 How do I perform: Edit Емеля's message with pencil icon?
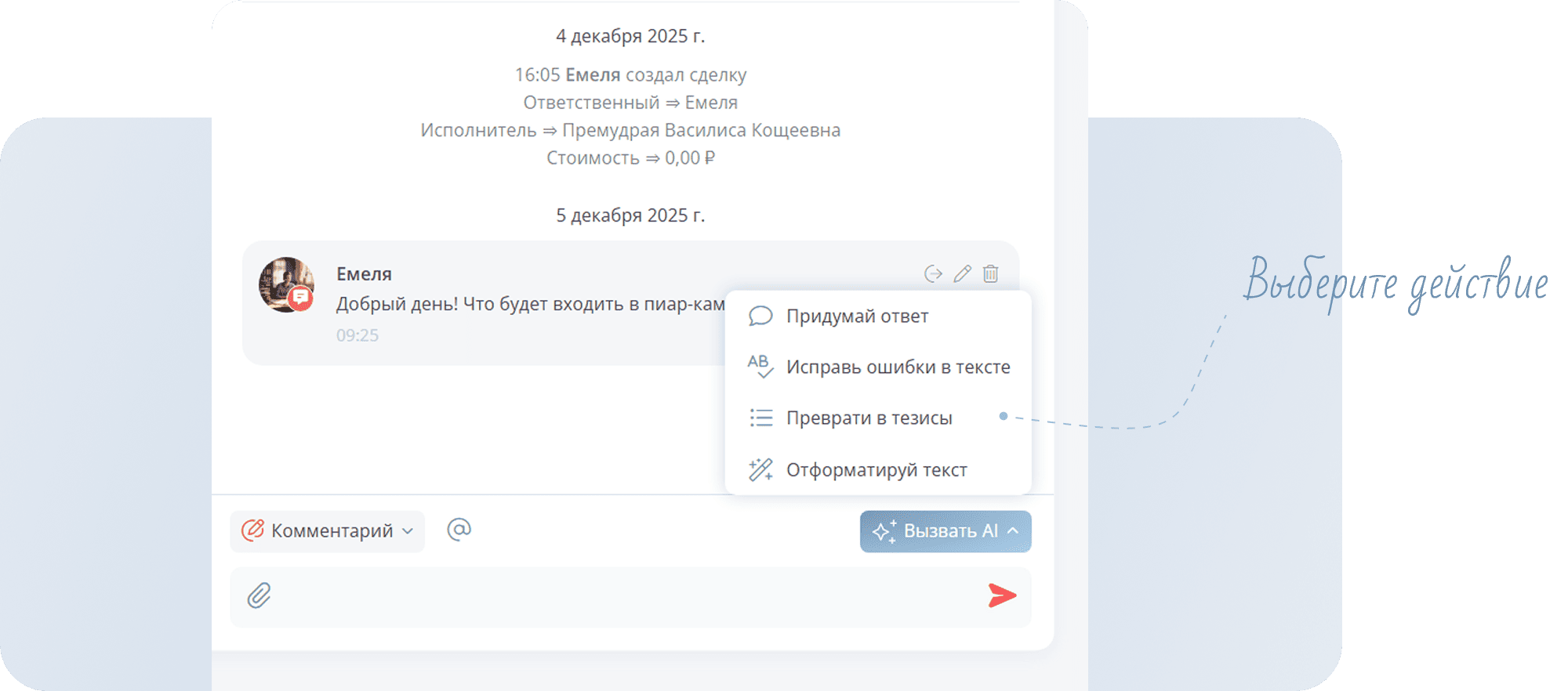(962, 273)
